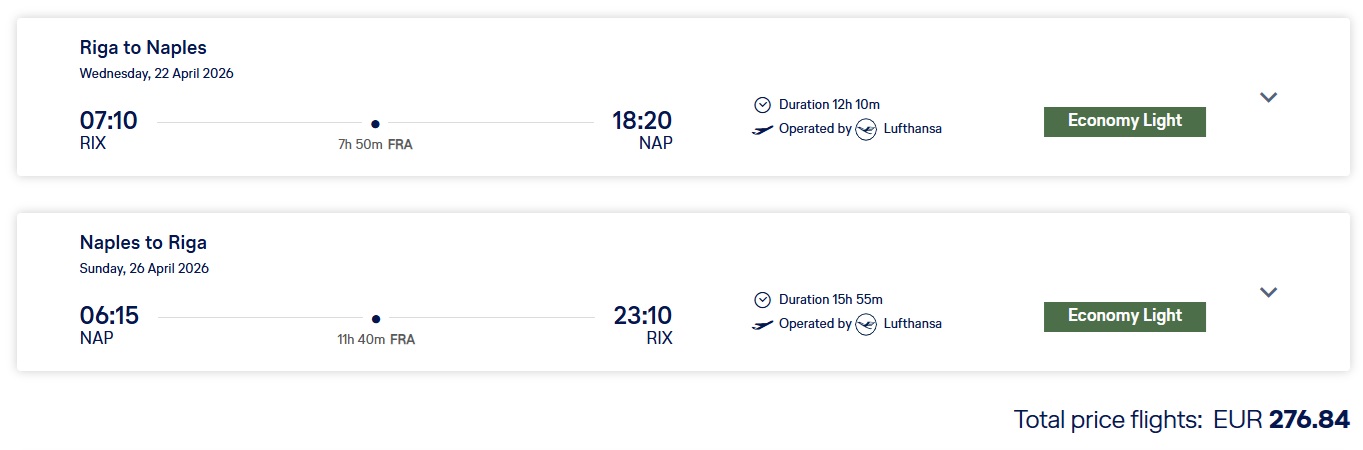Viewport: 1363px width, 450px height.
Task: Click the stopover dot on the outbound flight
Action: [x=375, y=124]
